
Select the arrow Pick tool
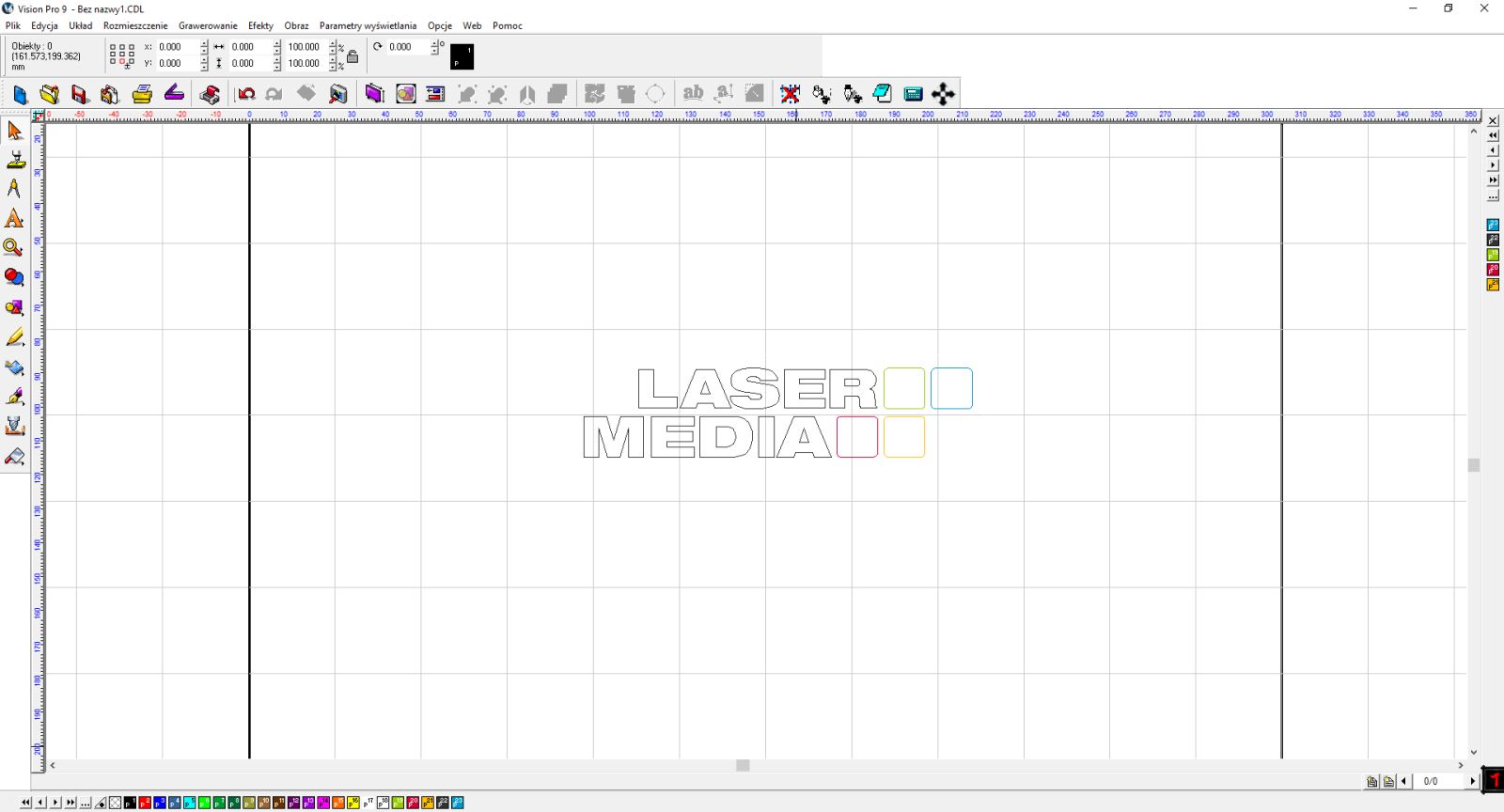(x=14, y=131)
